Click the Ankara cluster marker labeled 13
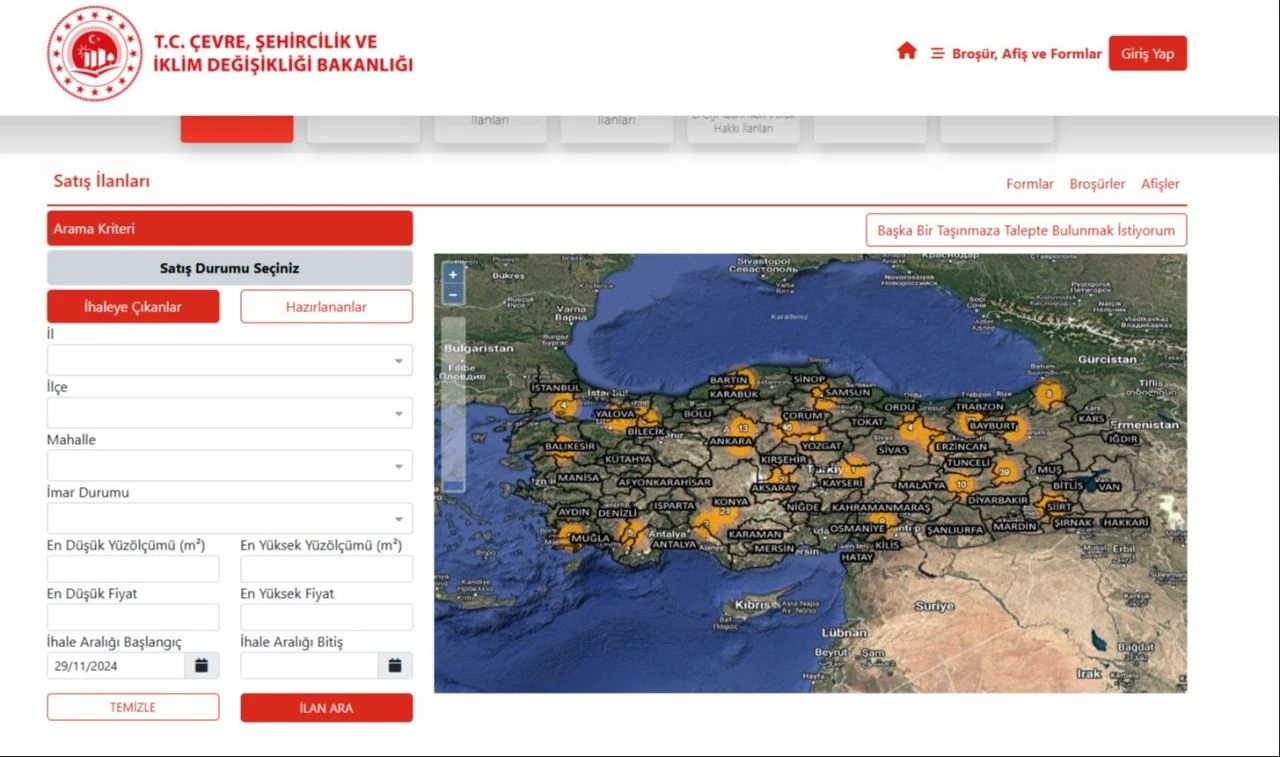Screen dimensions: 1280x757 tap(741, 429)
